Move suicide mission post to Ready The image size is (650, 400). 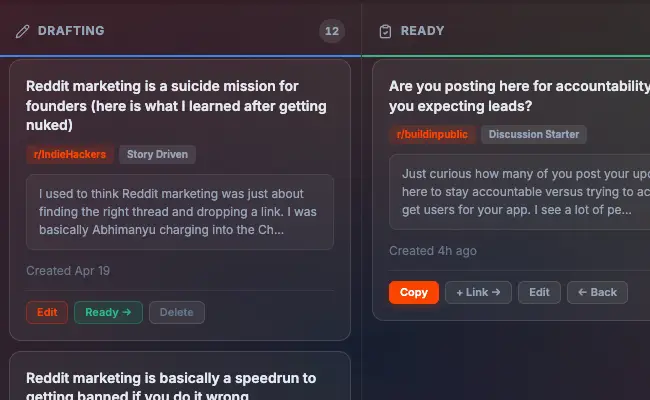point(108,312)
